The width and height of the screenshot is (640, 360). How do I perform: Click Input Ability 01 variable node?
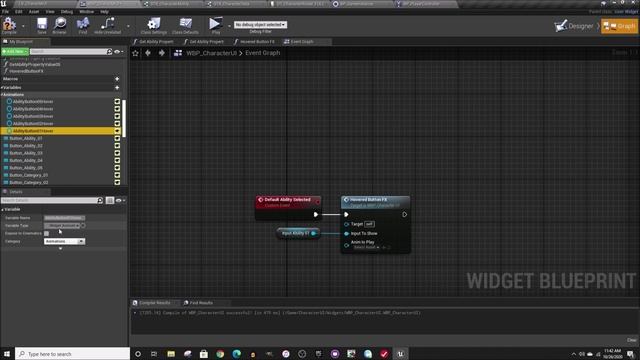[x=298, y=233]
